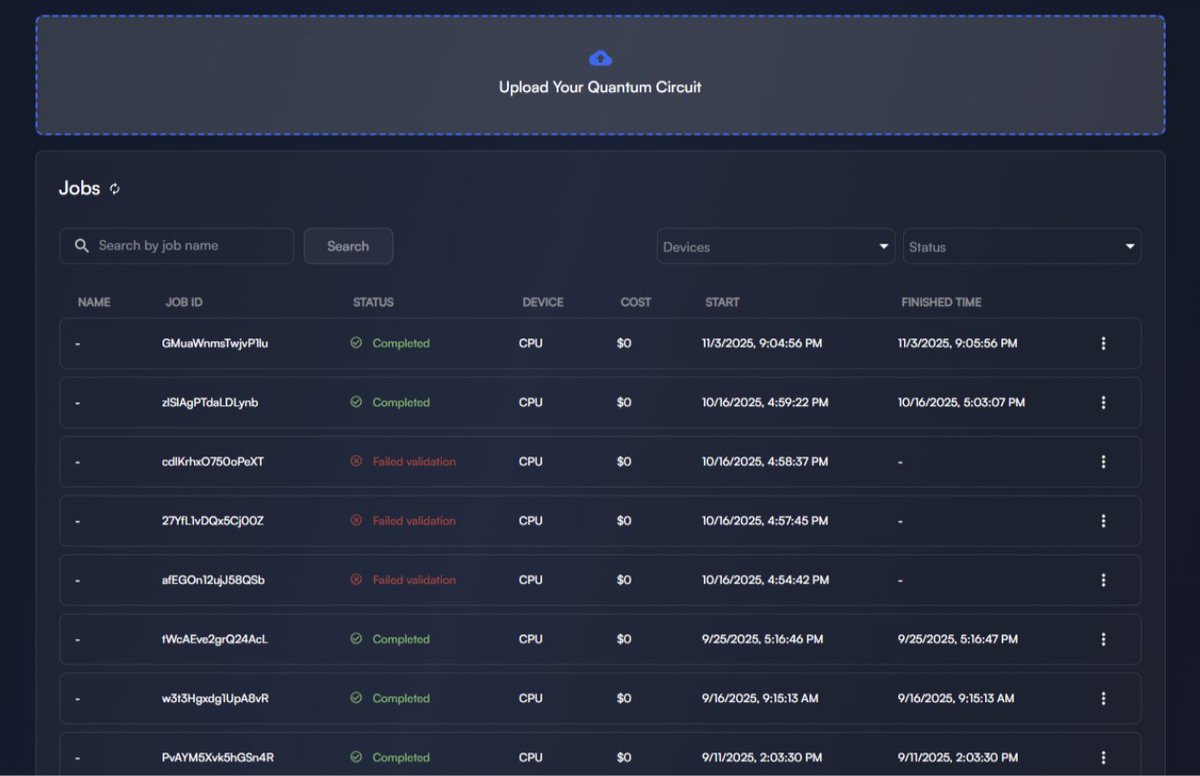The height and width of the screenshot is (776, 1200).
Task: Open options menu for job afEGOn12ujJ58QSb
Action: (1103, 579)
